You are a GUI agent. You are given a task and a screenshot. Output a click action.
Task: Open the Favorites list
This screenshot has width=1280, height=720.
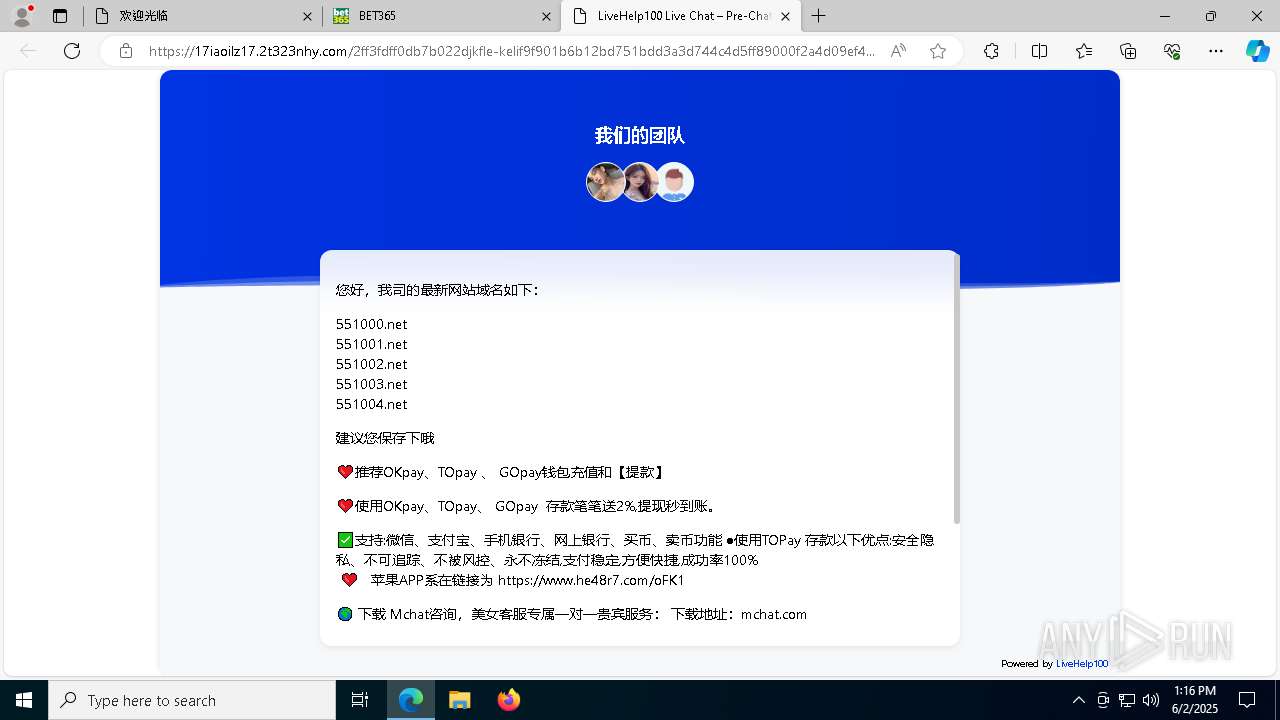pos(1084,51)
